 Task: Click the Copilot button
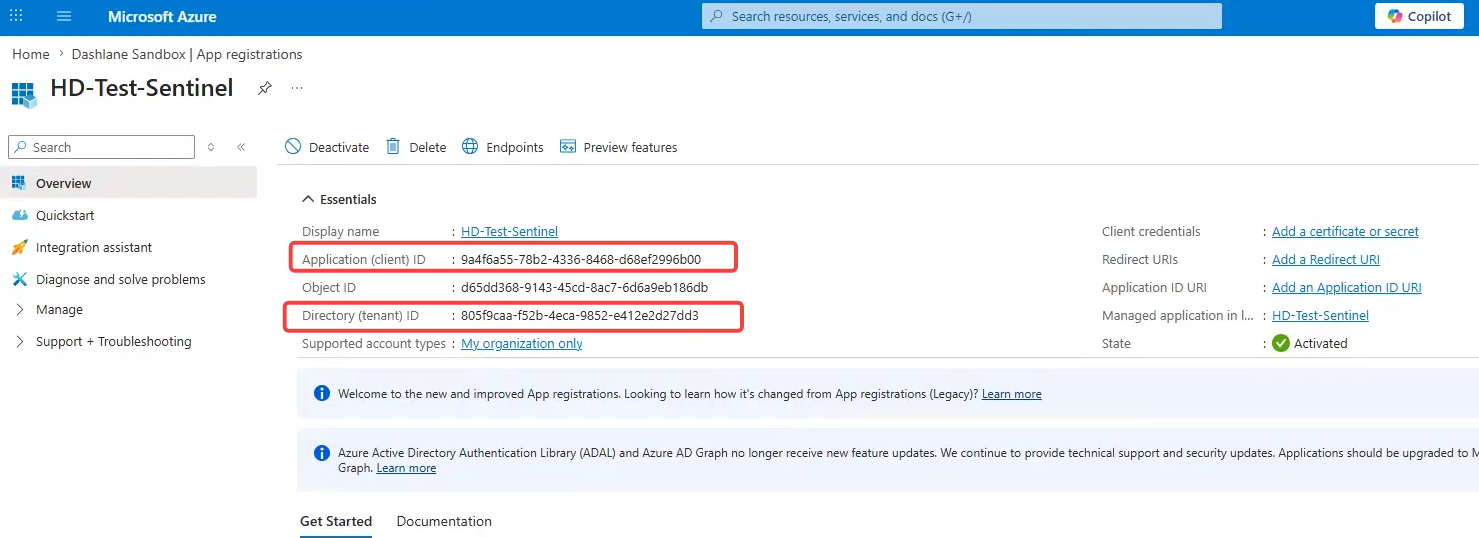coord(1419,17)
